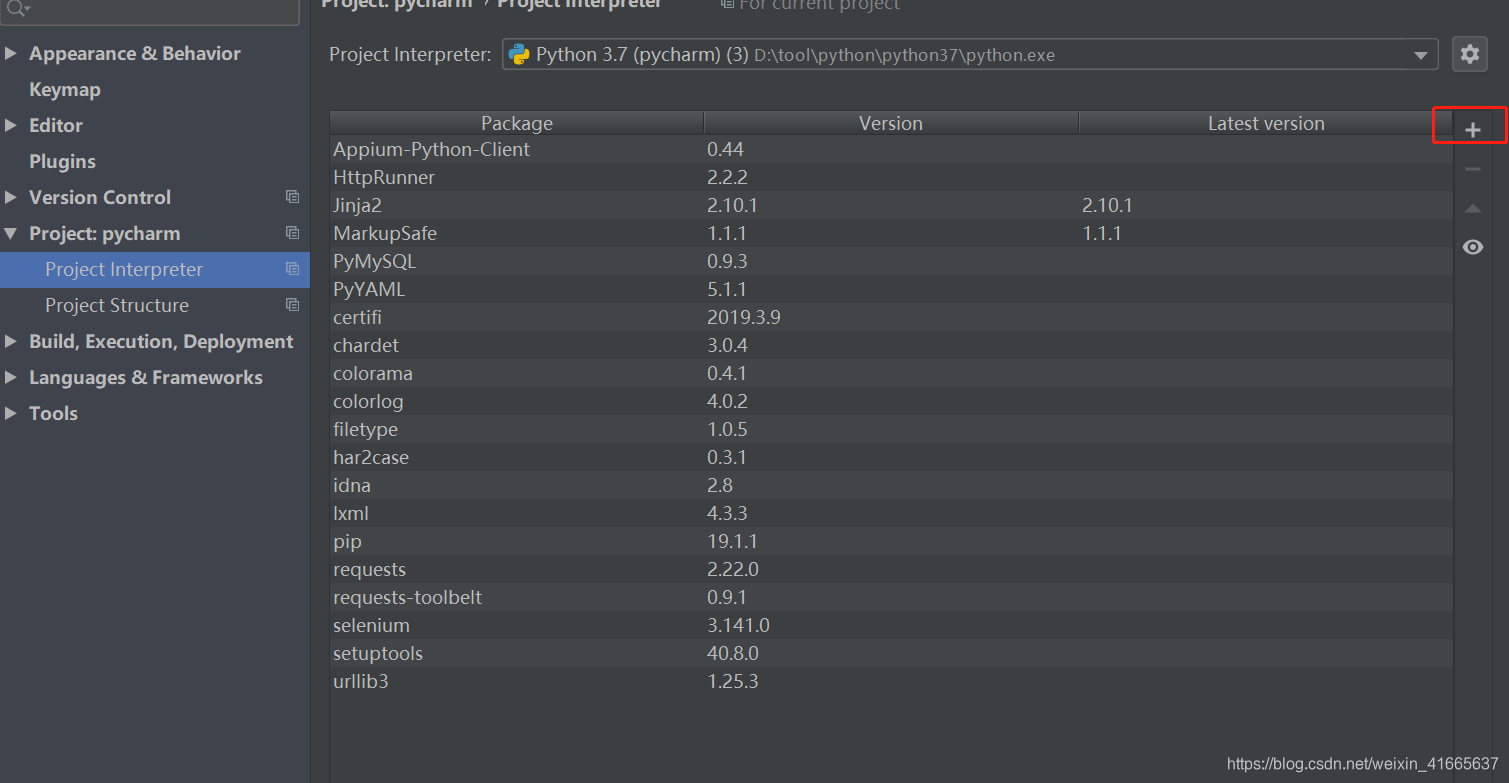
Task: Open the Plugins settings page
Action: pos(62,161)
